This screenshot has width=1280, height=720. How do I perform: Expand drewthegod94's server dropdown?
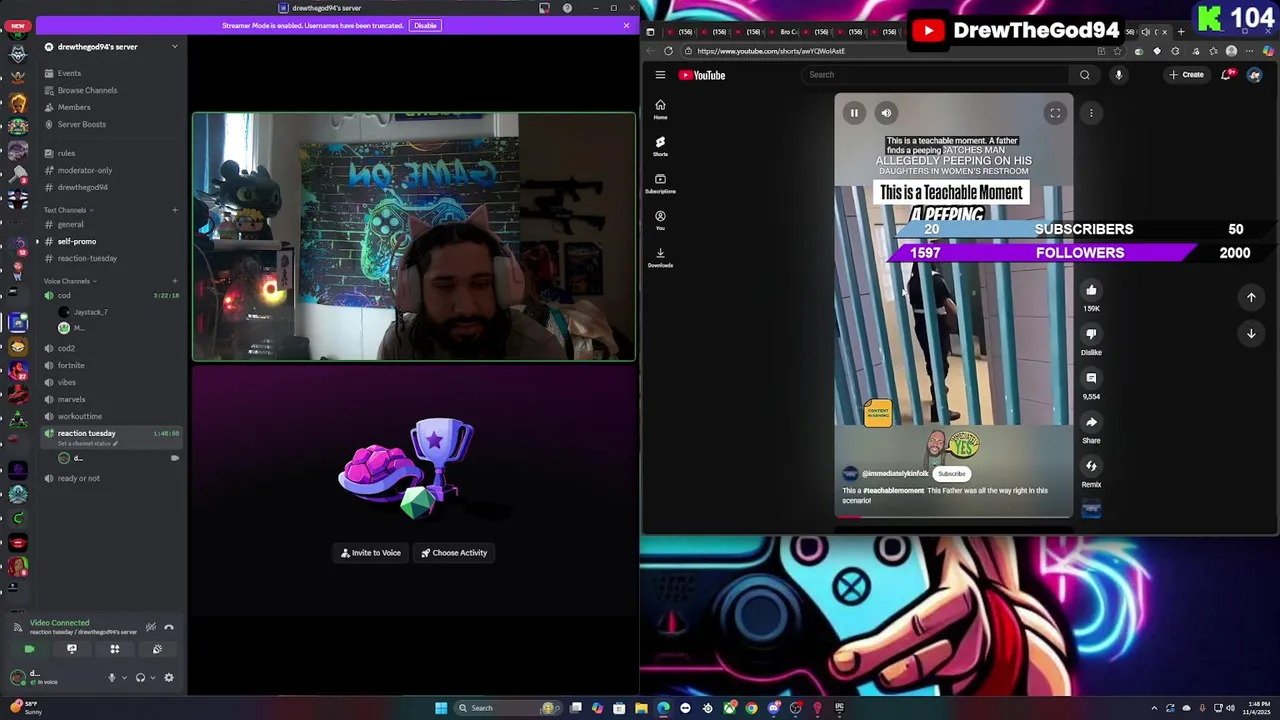tap(174, 47)
